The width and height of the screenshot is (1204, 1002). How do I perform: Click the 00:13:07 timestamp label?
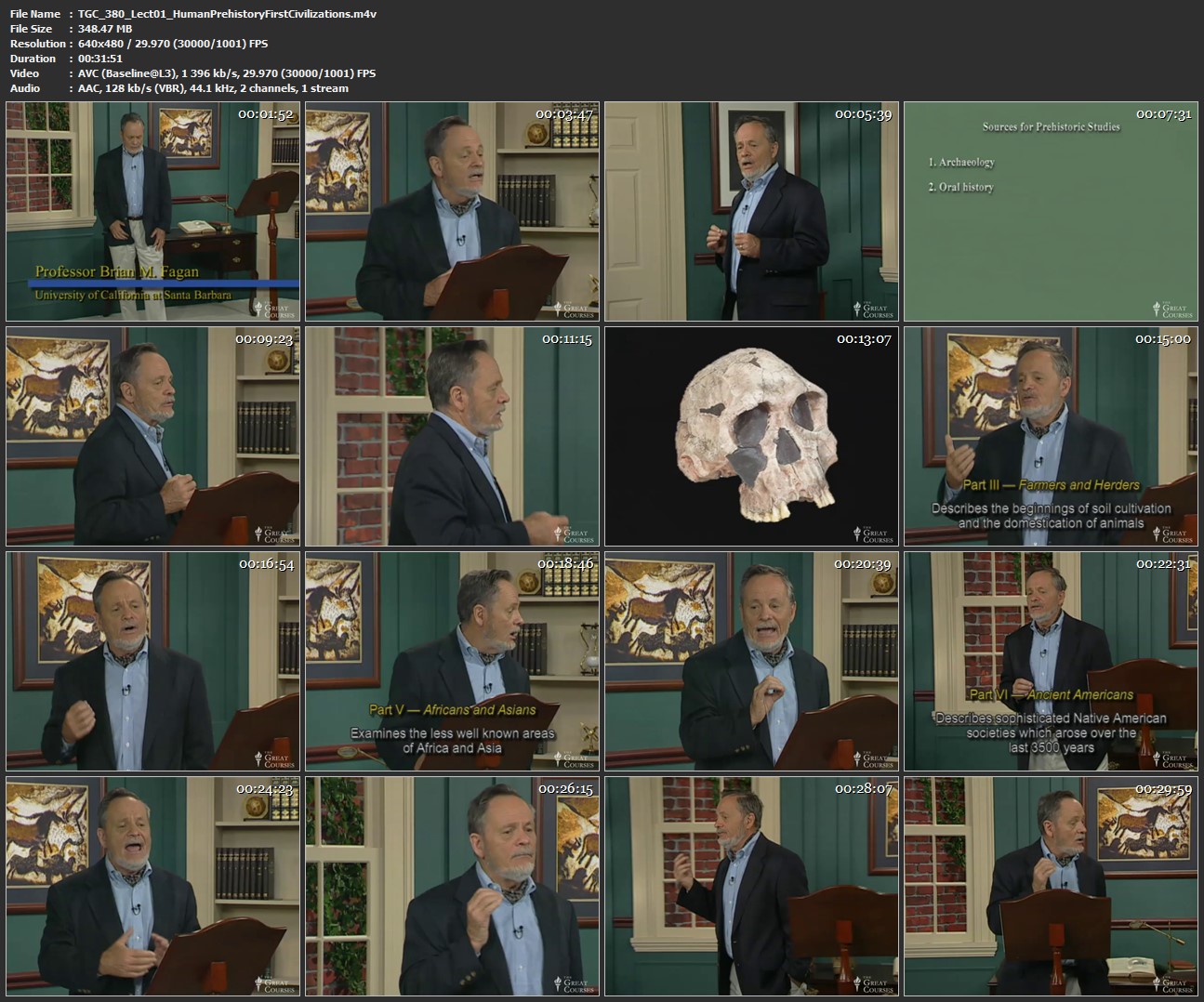coord(864,339)
